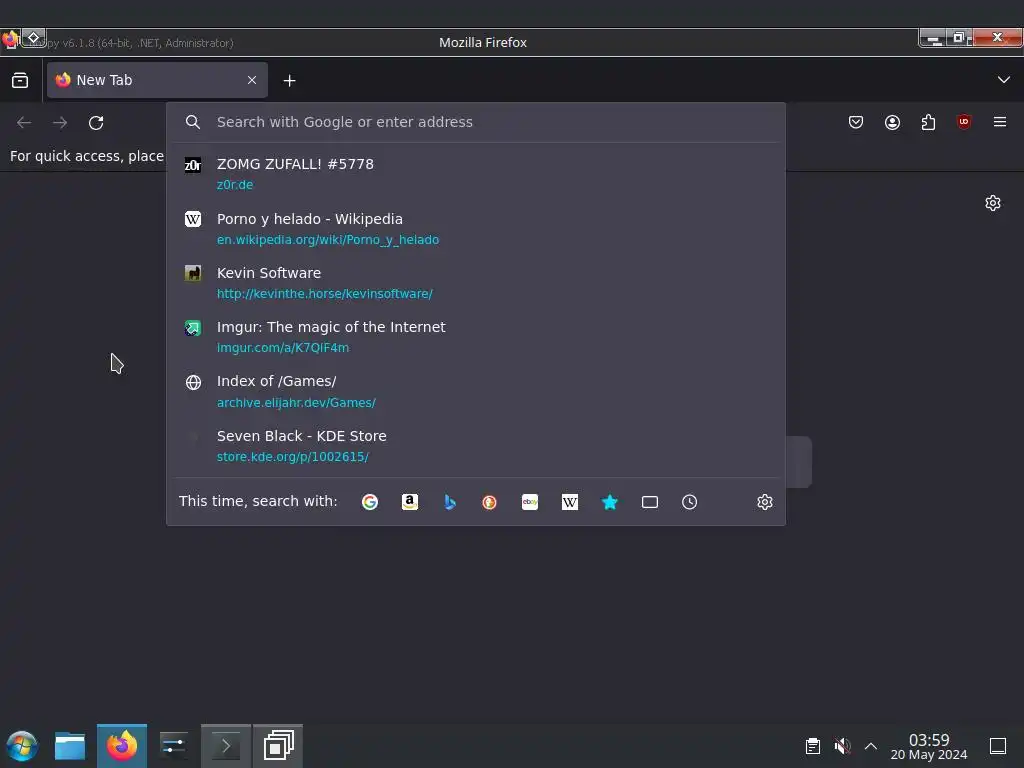Image resolution: width=1024 pixels, height=768 pixels.
Task: Expand the list all tabs chevron
Action: point(1004,80)
